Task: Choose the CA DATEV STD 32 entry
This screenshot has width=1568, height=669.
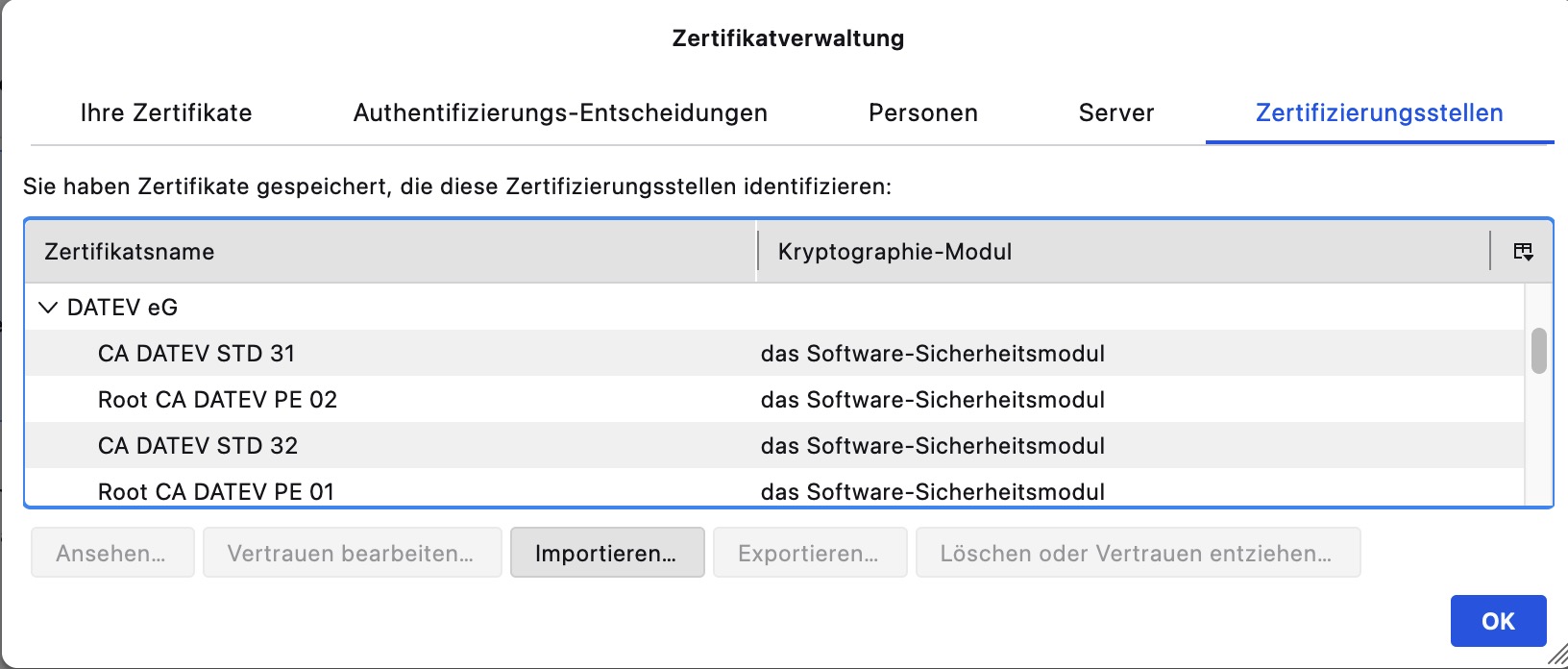Action: [x=198, y=446]
